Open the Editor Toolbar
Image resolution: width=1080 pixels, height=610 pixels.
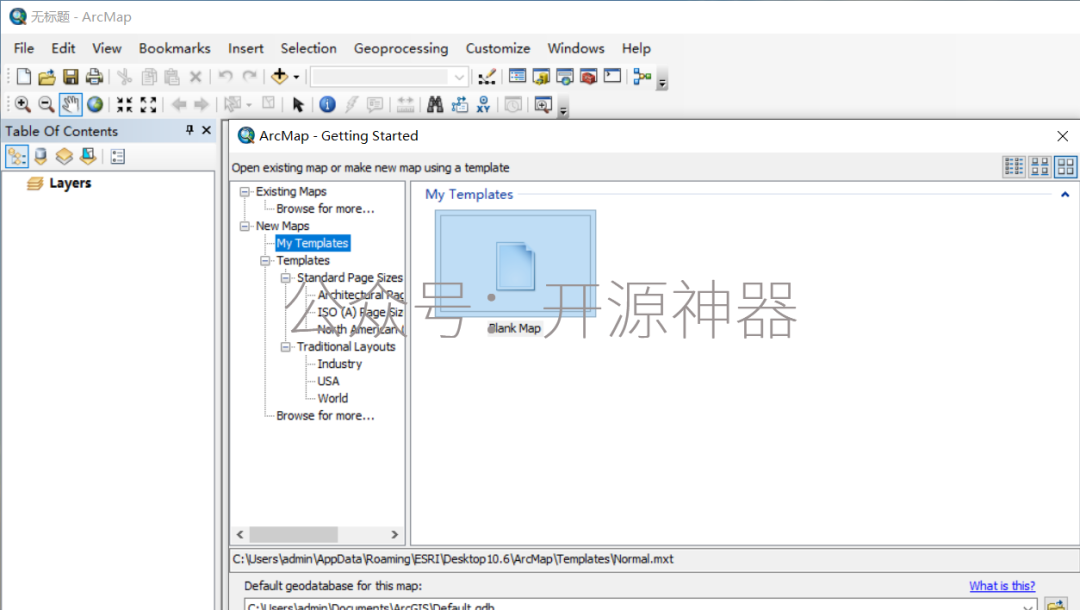point(487,76)
